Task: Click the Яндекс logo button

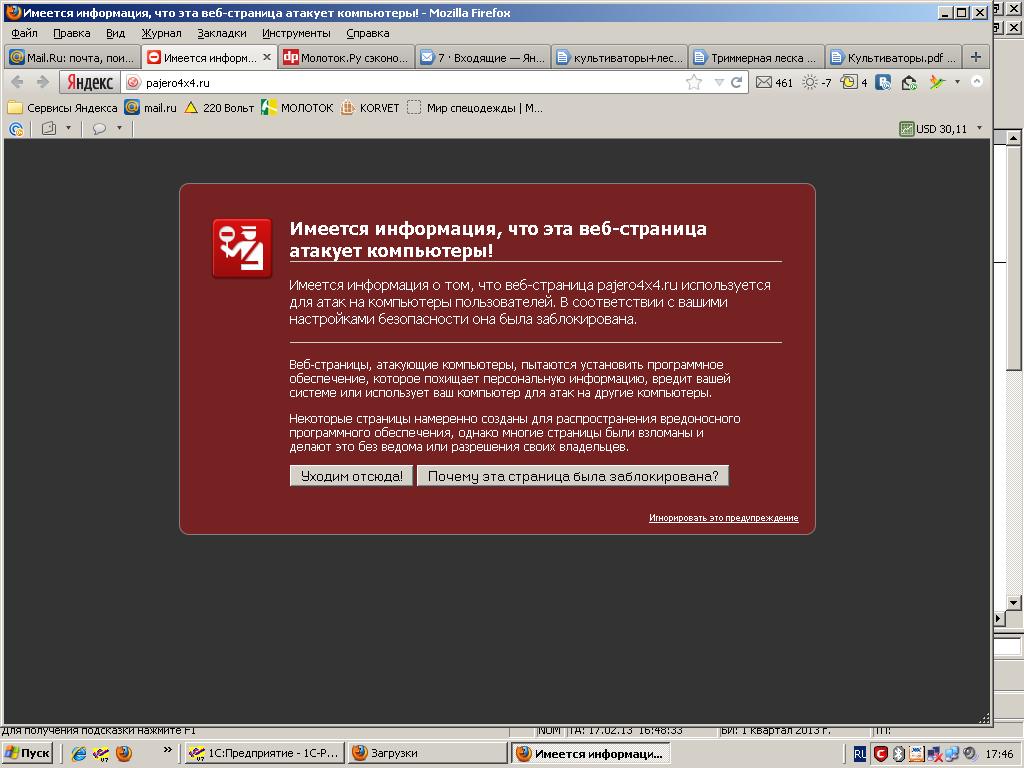Action: (x=90, y=82)
